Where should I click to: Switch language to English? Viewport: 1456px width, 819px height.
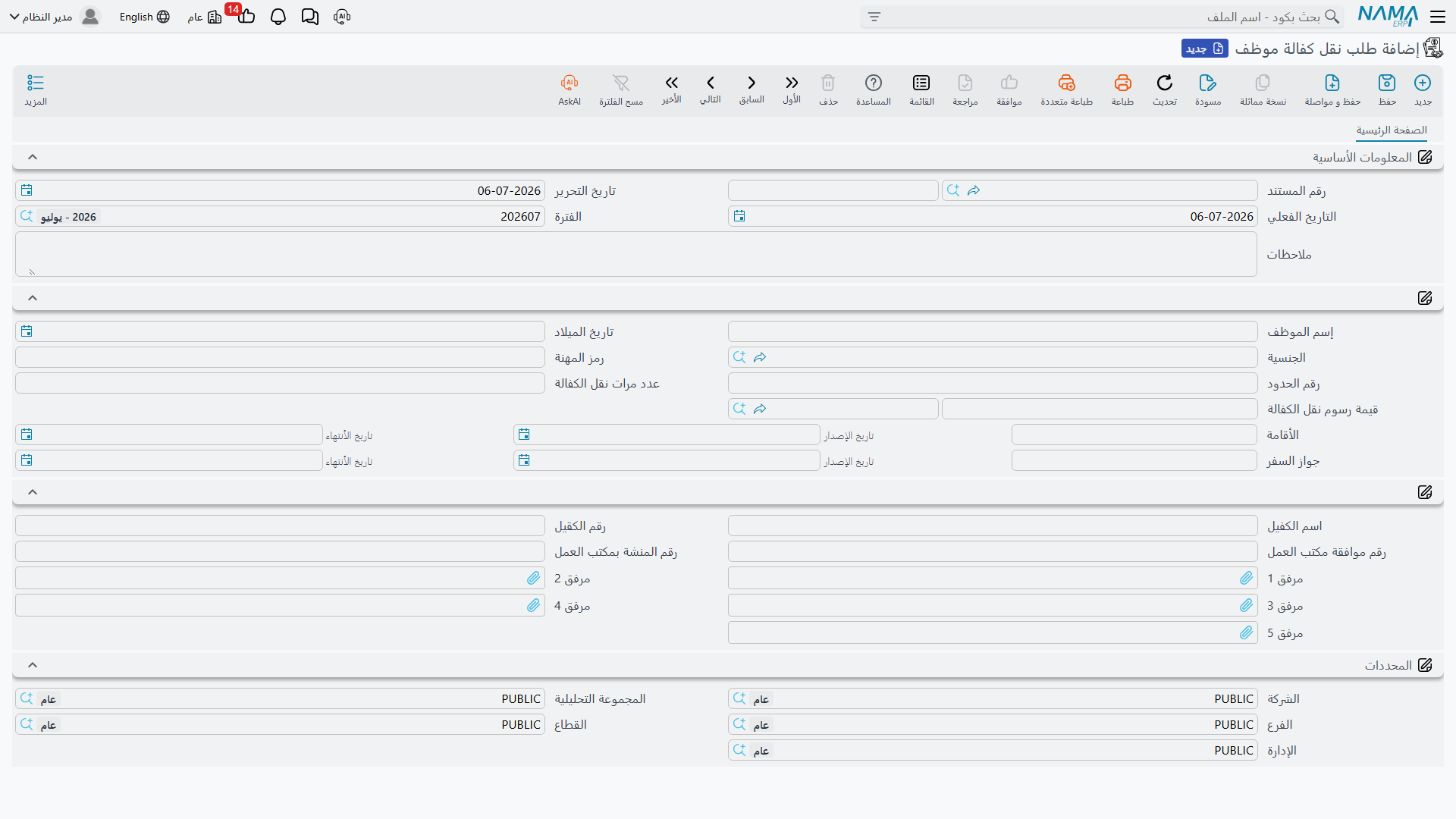[x=144, y=17]
